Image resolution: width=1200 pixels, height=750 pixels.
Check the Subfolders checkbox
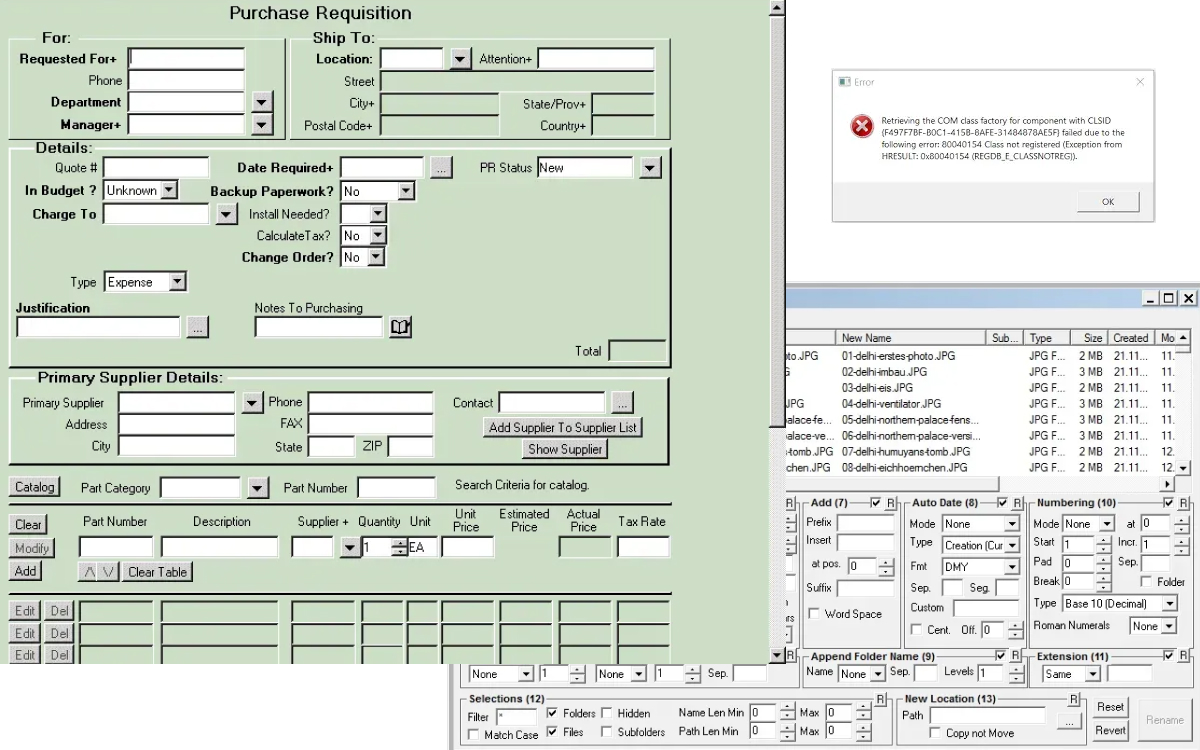pos(607,732)
